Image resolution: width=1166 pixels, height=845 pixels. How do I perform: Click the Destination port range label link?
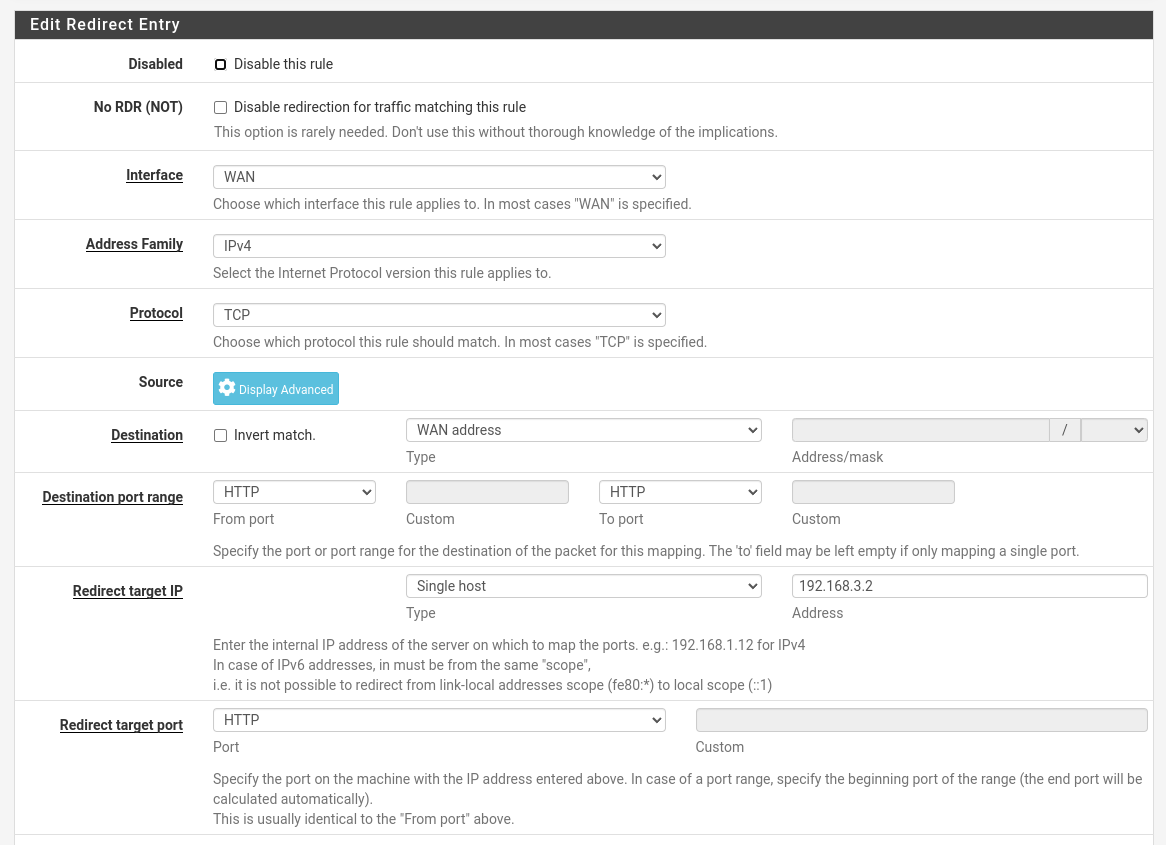tap(112, 497)
